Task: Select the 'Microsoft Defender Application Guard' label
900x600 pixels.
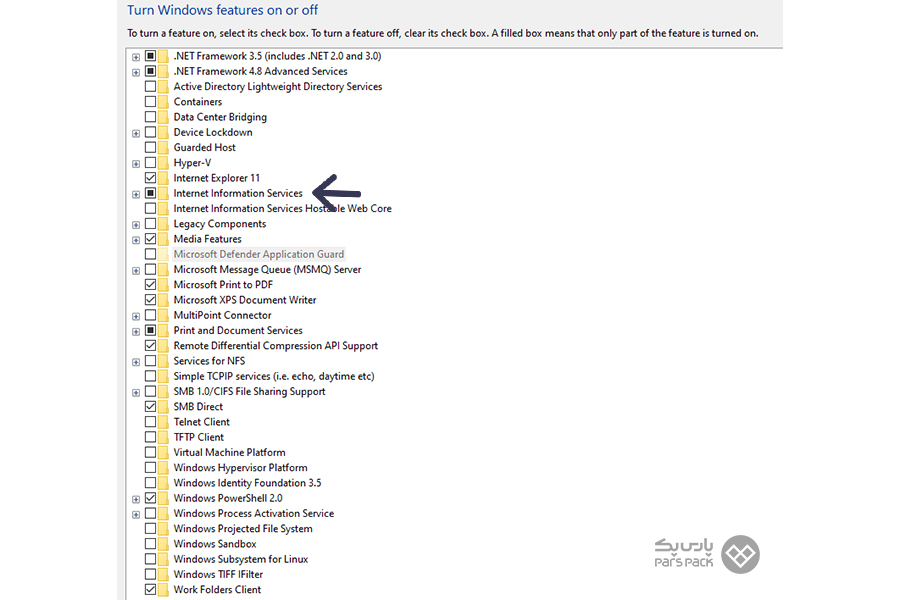Action: pos(259,254)
